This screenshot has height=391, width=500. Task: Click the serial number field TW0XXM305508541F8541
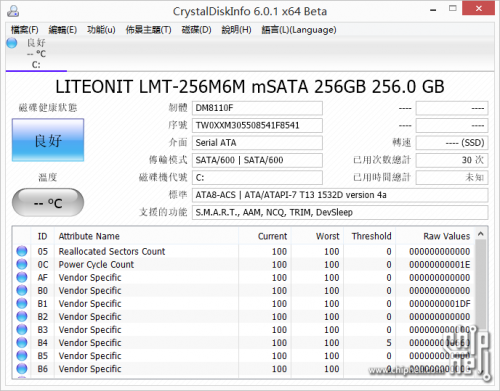pyautogui.click(x=257, y=125)
